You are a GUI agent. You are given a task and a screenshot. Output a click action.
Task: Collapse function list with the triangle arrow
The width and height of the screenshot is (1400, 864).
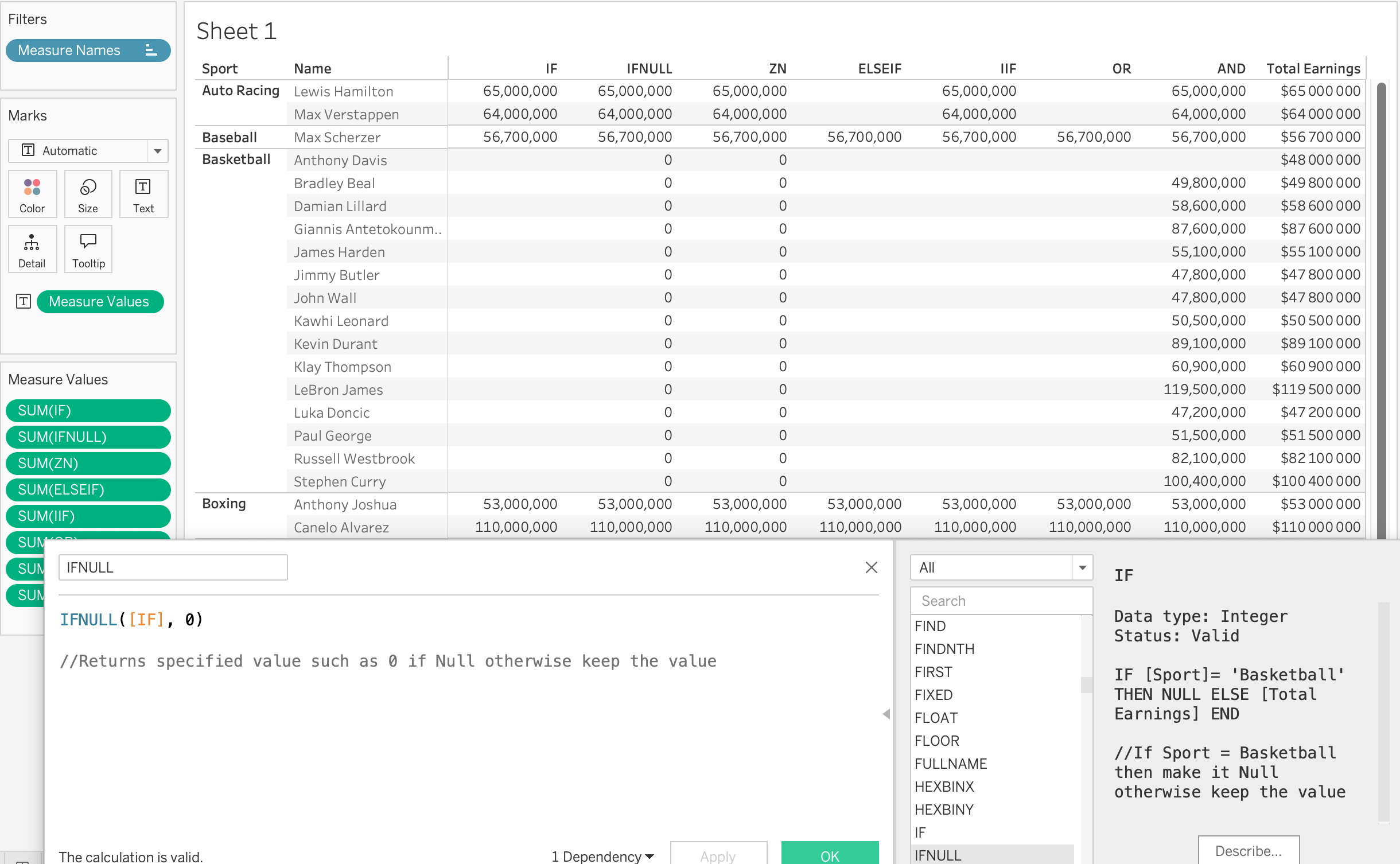886,714
